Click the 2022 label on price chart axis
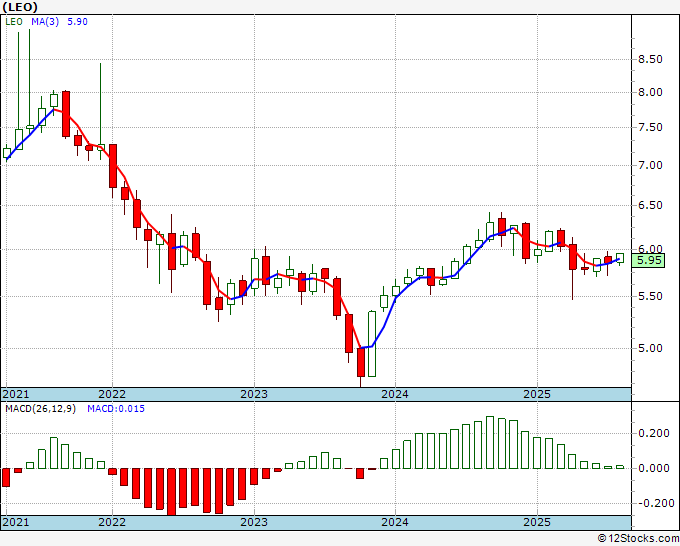 pos(112,394)
